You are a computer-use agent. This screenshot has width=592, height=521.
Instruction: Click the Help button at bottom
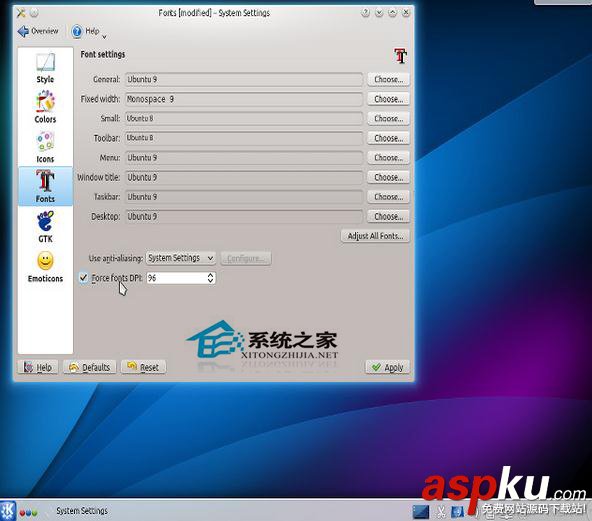(38, 367)
